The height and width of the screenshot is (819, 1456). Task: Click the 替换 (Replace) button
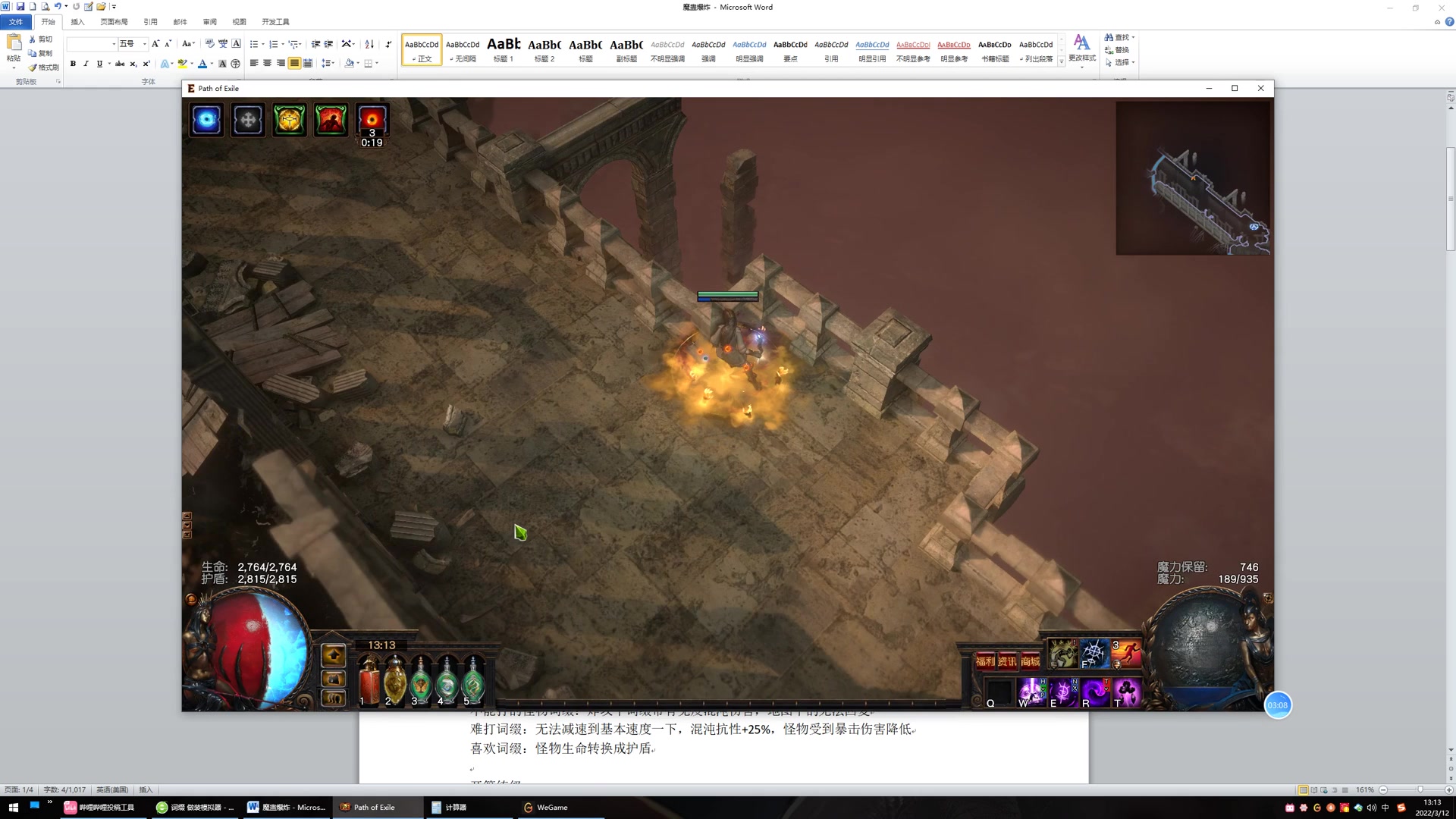point(1117,50)
